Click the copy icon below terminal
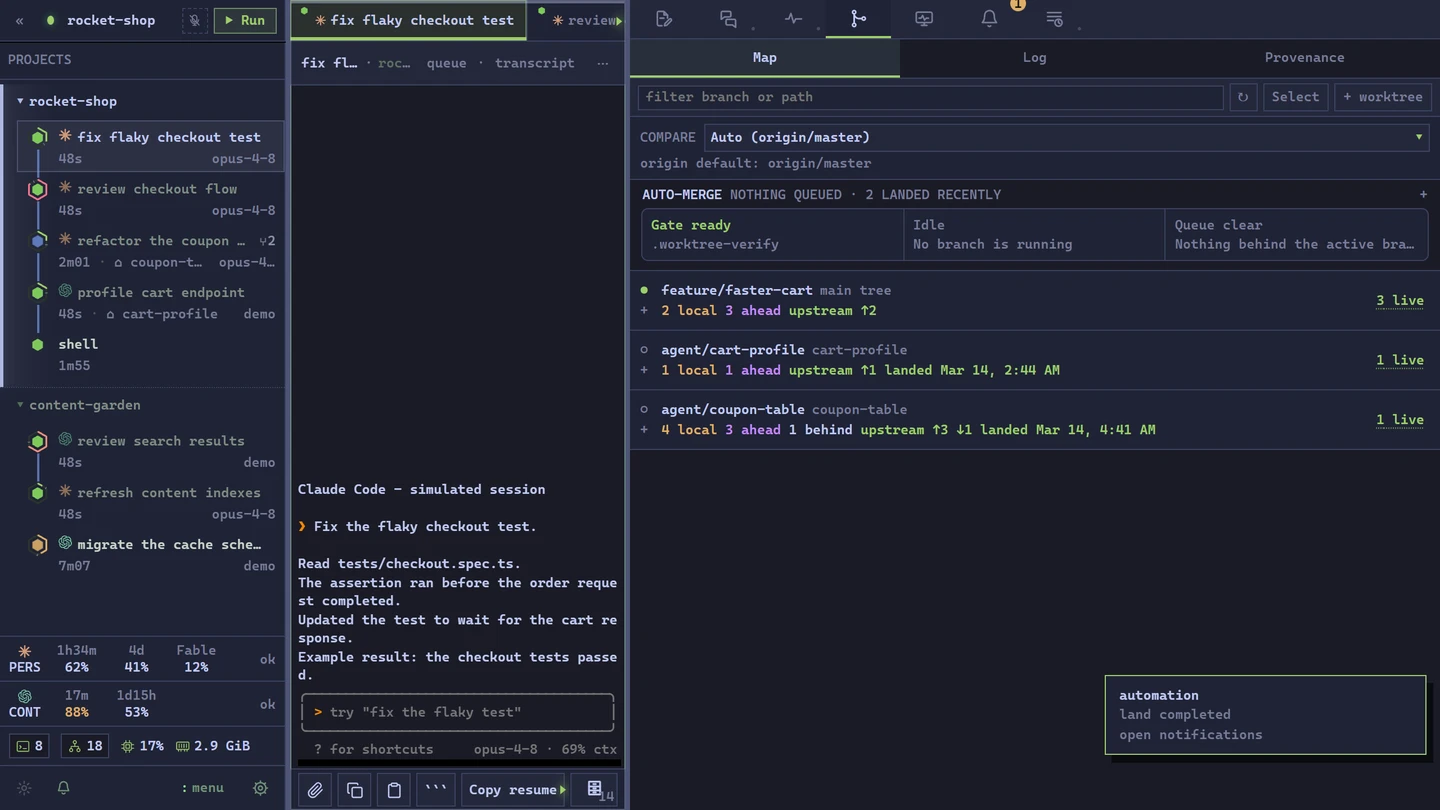1440x810 pixels. click(x=355, y=790)
